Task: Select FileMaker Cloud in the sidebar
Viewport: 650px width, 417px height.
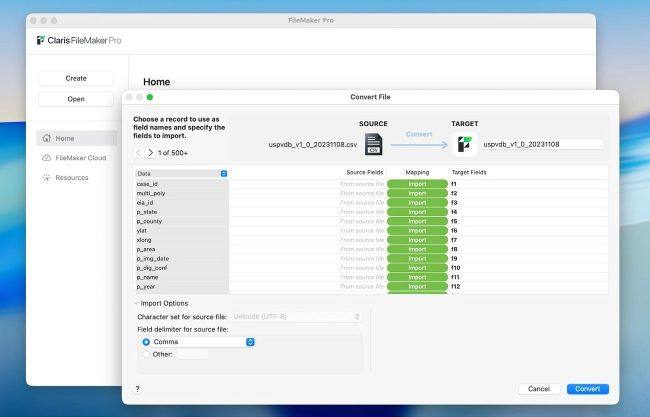Action: point(77,158)
